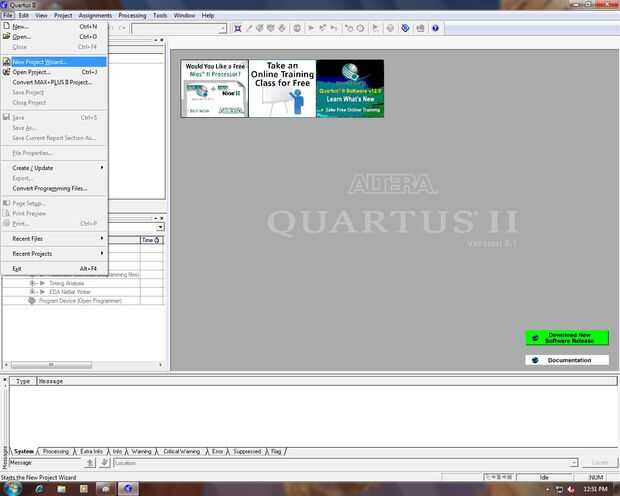The image size is (620, 496).
Task: Click the New Project Wizard icon
Action: point(6,62)
